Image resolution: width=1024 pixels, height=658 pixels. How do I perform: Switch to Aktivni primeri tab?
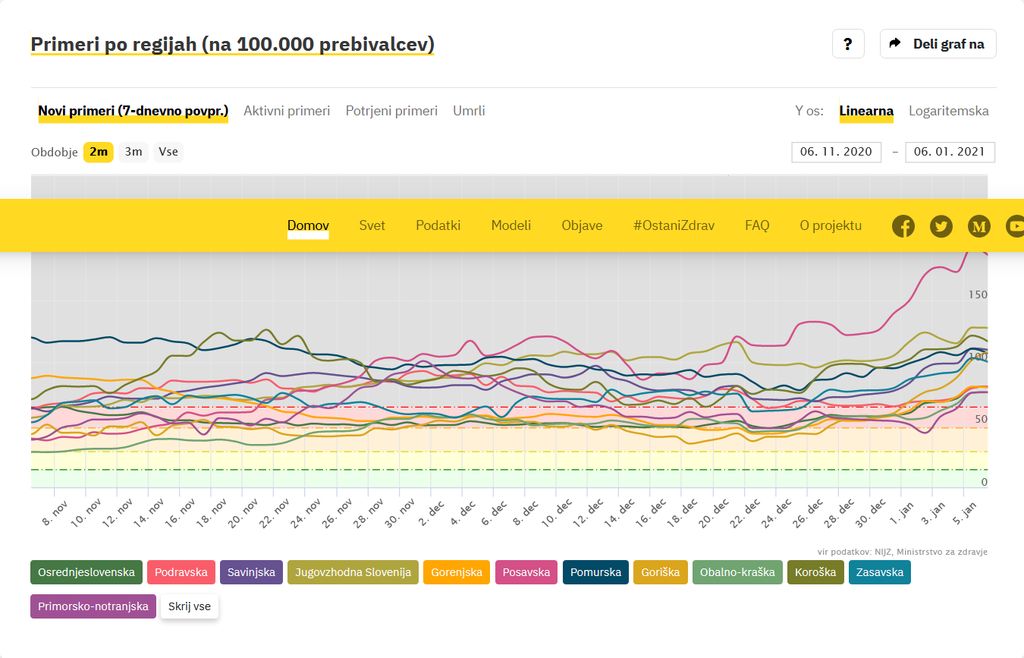(x=287, y=111)
